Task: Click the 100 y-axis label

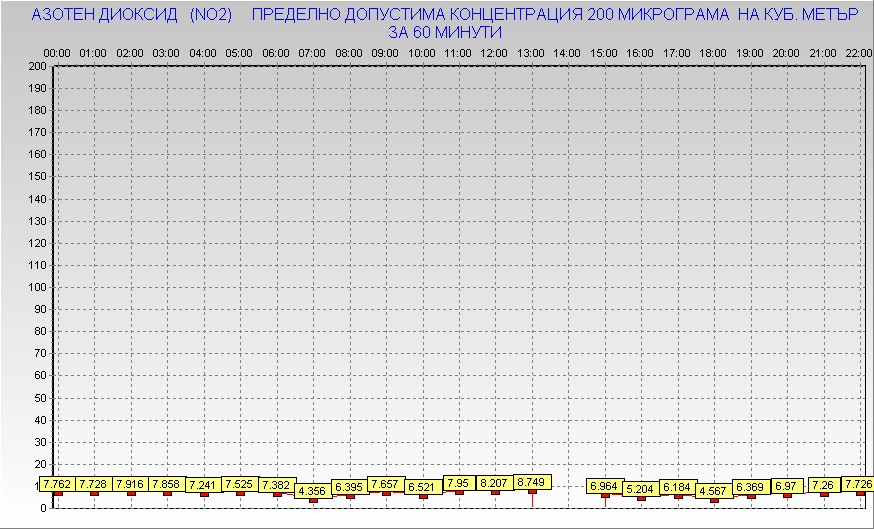Action: 37,287
